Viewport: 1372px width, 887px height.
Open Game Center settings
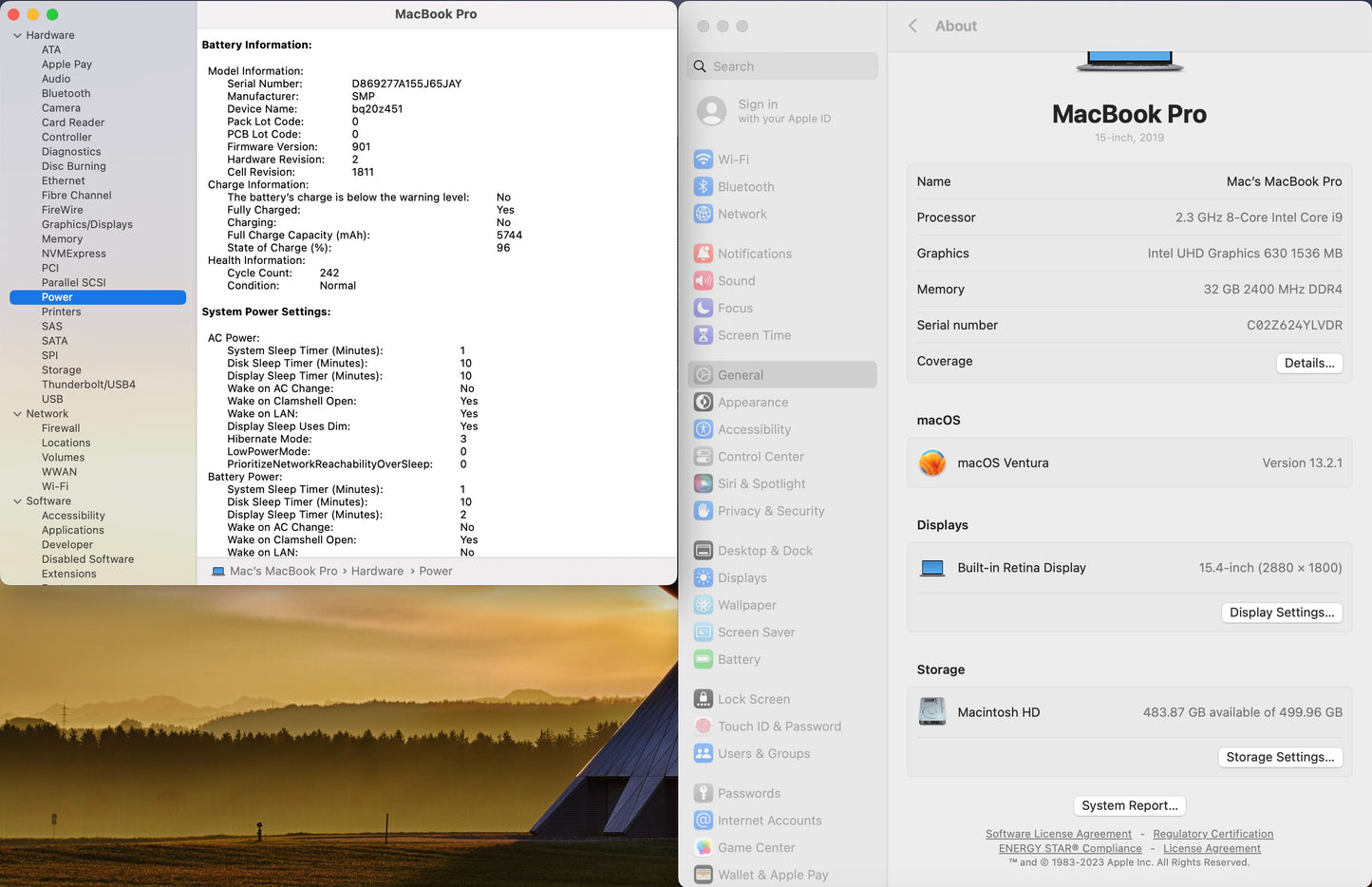coord(754,847)
